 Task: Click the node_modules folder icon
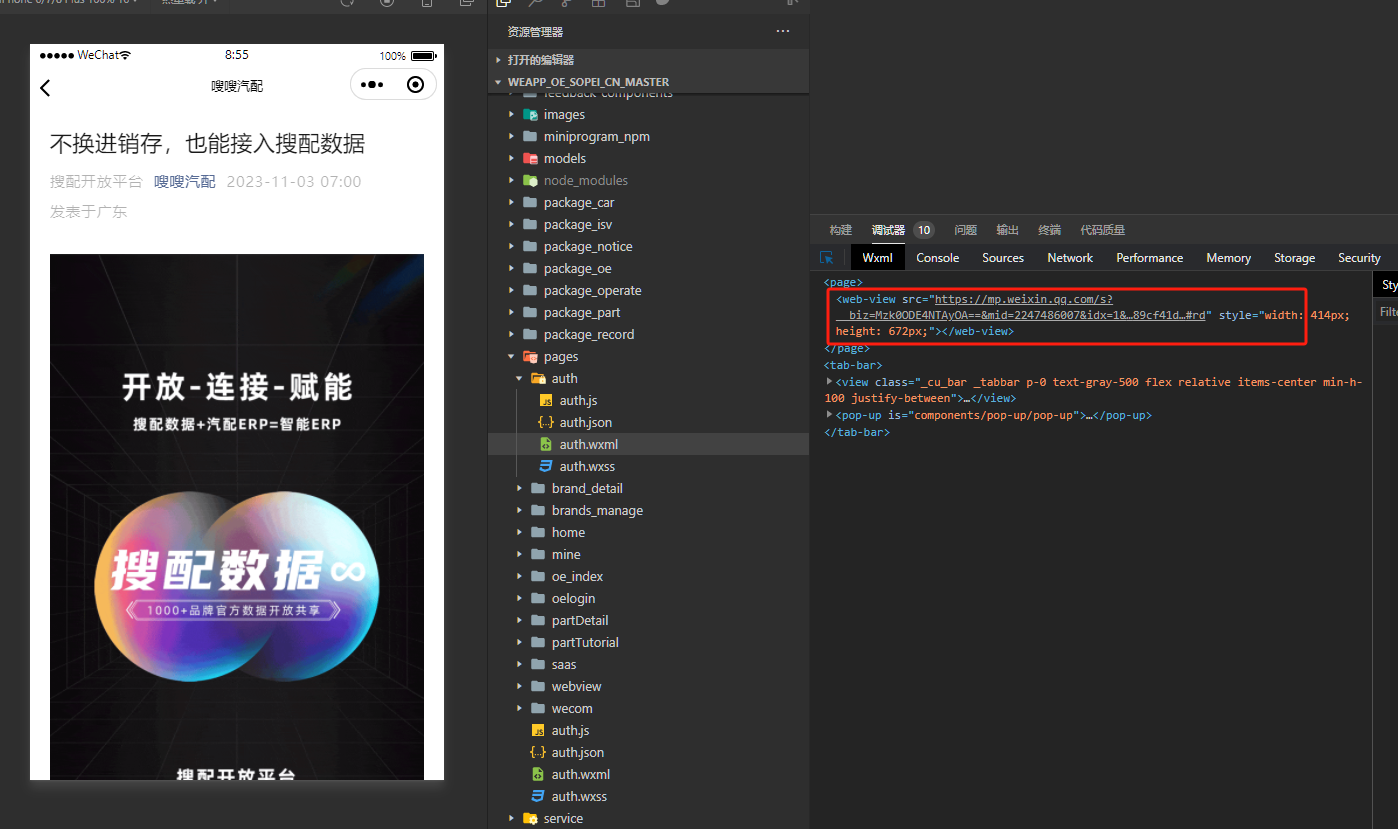[x=530, y=181]
